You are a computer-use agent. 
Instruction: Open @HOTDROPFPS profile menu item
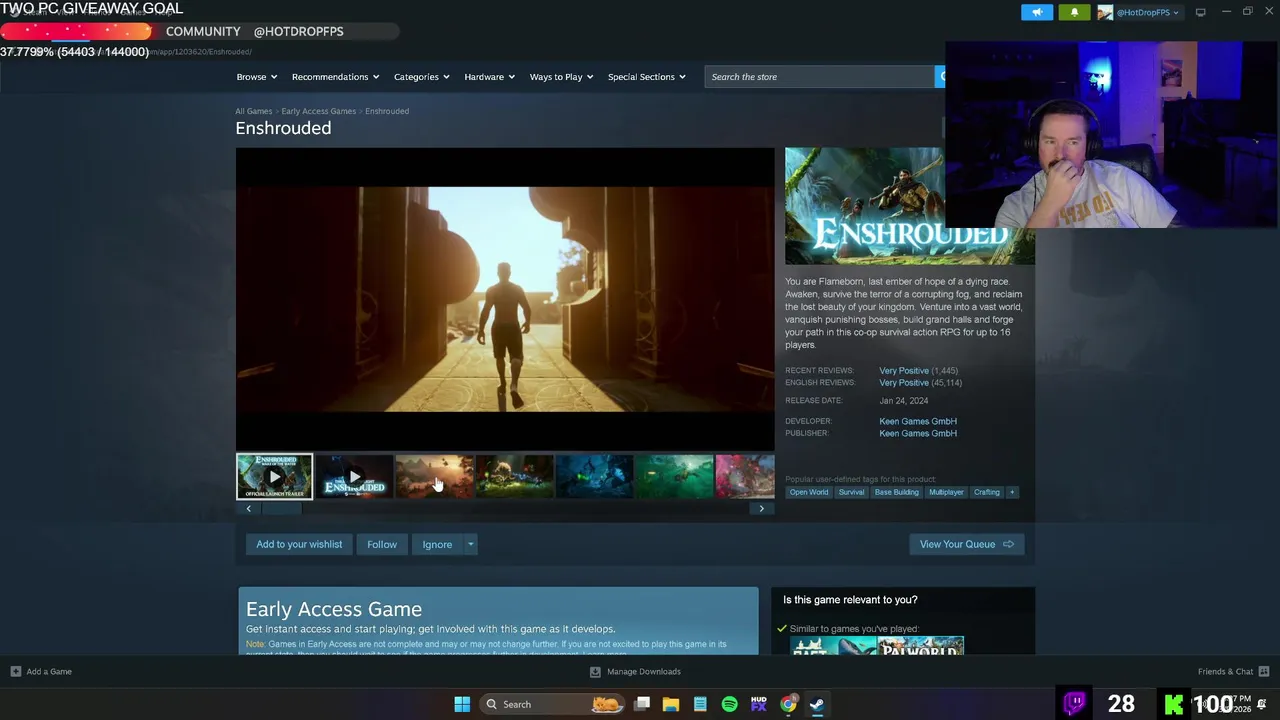coord(298,31)
